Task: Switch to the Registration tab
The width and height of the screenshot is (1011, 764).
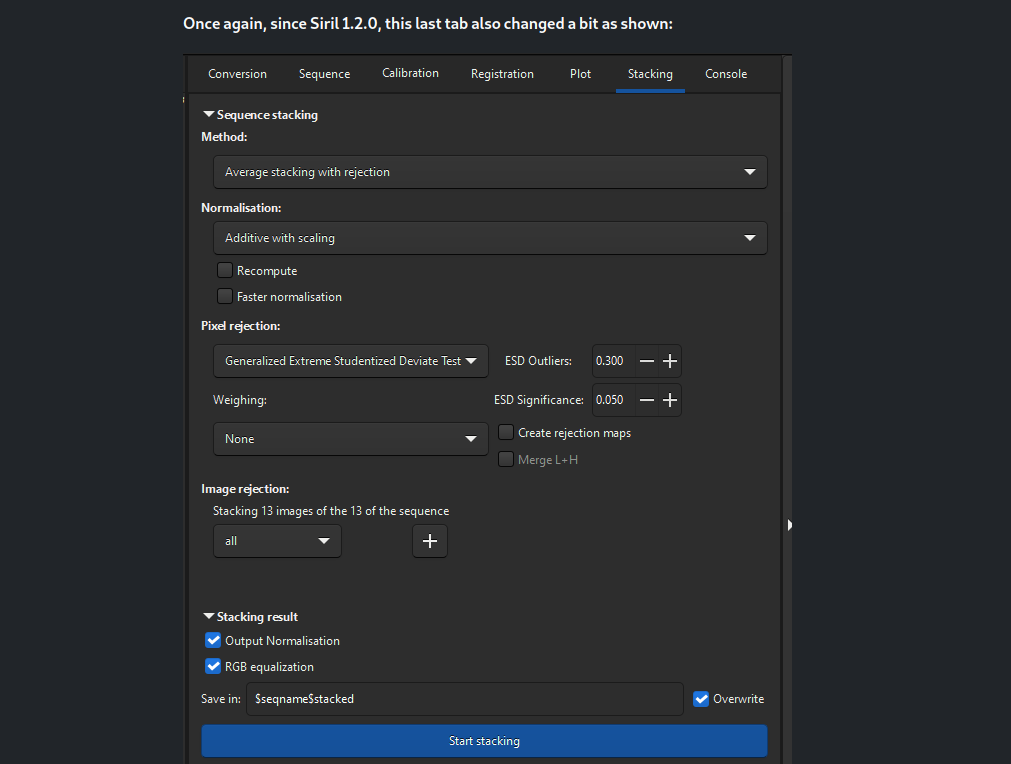Action: (502, 74)
